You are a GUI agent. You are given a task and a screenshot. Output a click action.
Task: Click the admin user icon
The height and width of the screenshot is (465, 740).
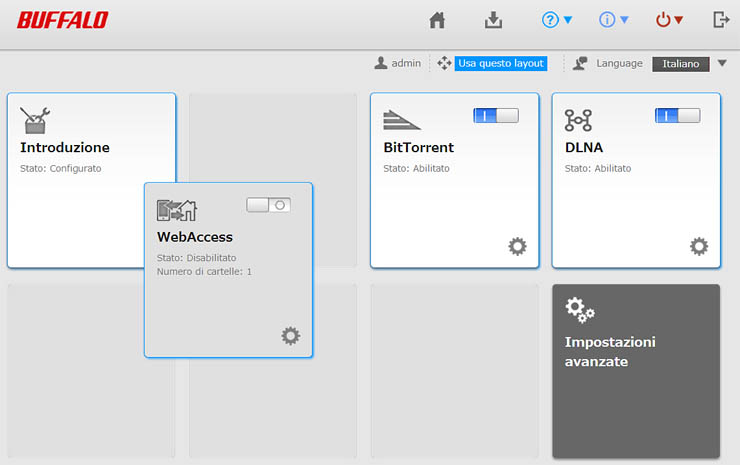coord(381,63)
